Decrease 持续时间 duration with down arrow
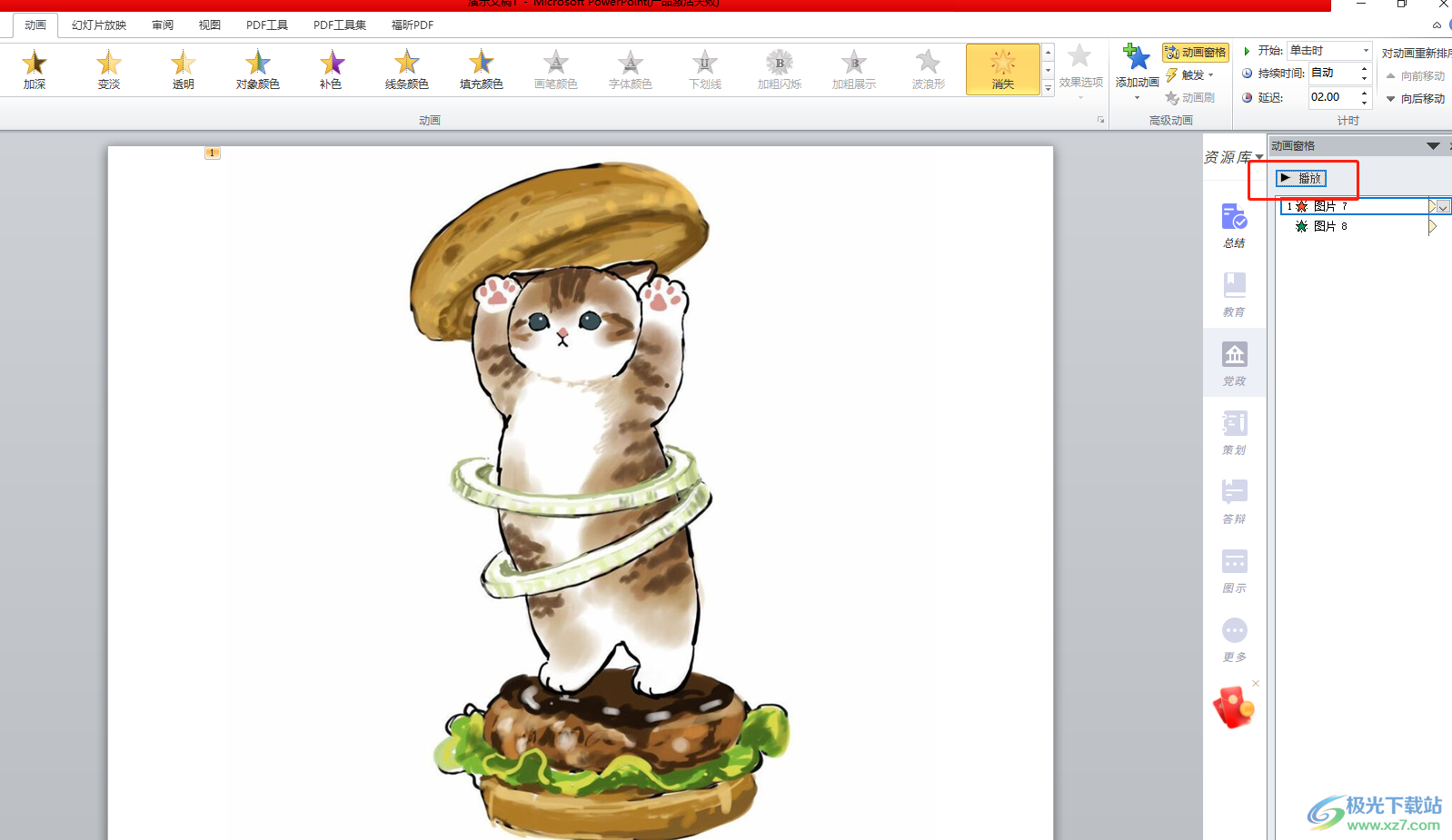 pos(1364,78)
